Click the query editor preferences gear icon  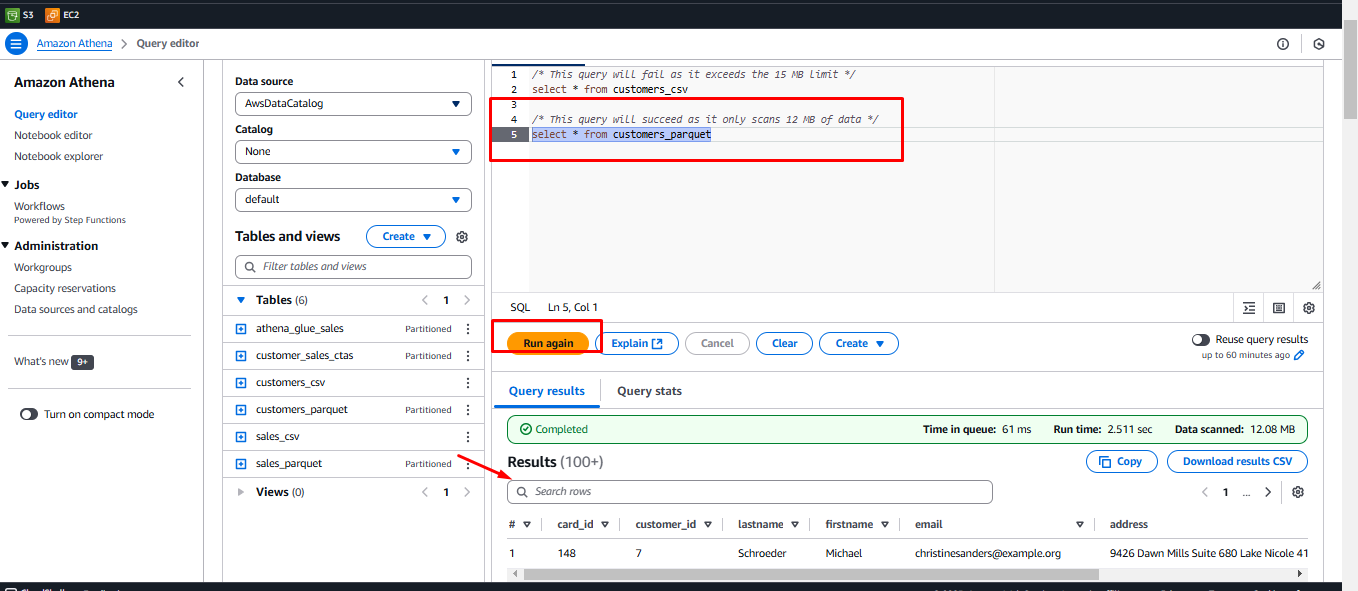point(1308,308)
